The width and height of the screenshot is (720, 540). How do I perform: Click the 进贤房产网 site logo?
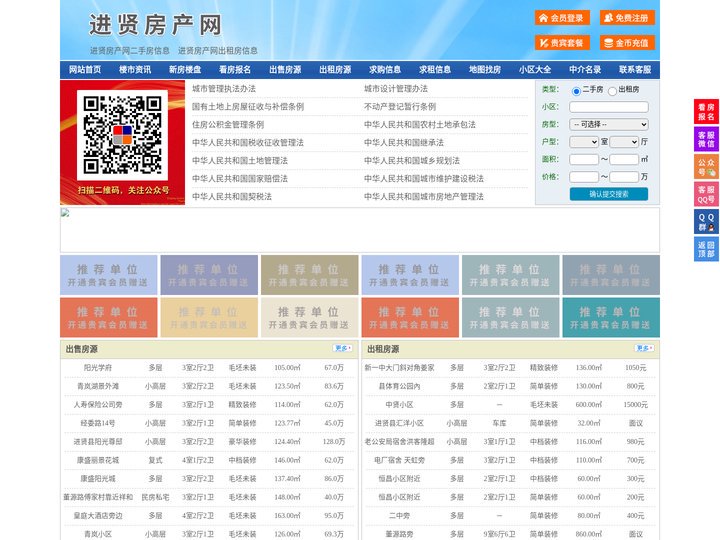point(155,25)
